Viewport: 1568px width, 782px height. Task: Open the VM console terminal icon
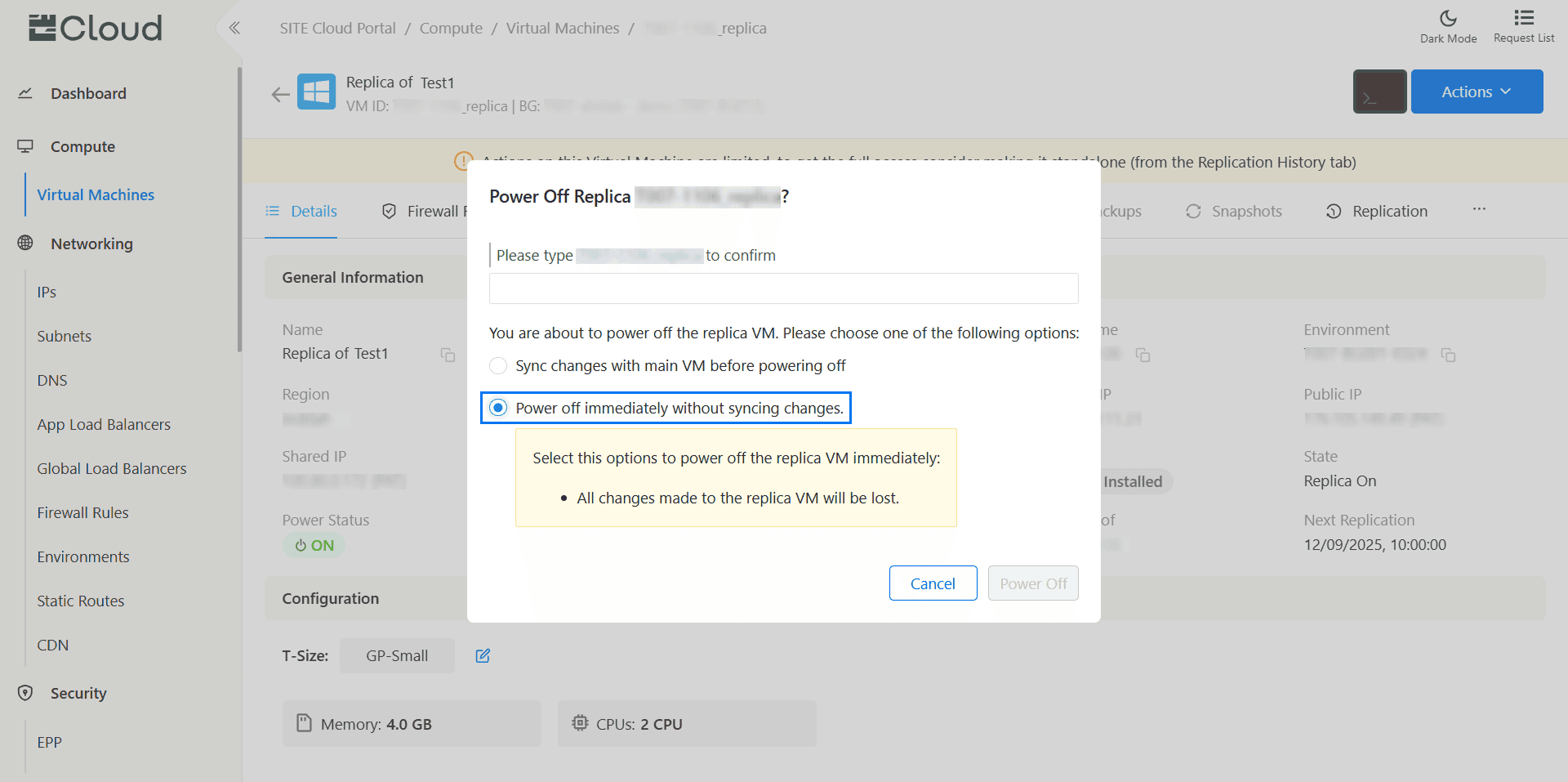click(x=1379, y=92)
